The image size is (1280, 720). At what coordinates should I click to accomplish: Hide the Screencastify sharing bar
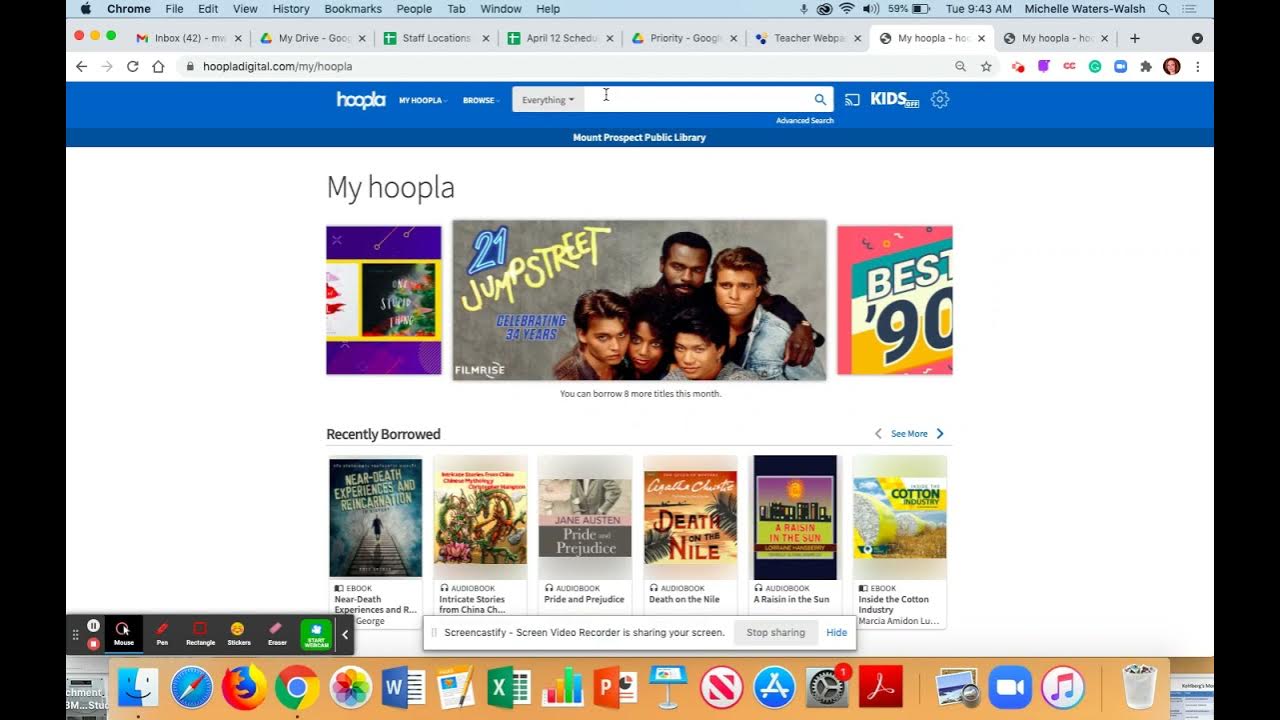point(837,632)
